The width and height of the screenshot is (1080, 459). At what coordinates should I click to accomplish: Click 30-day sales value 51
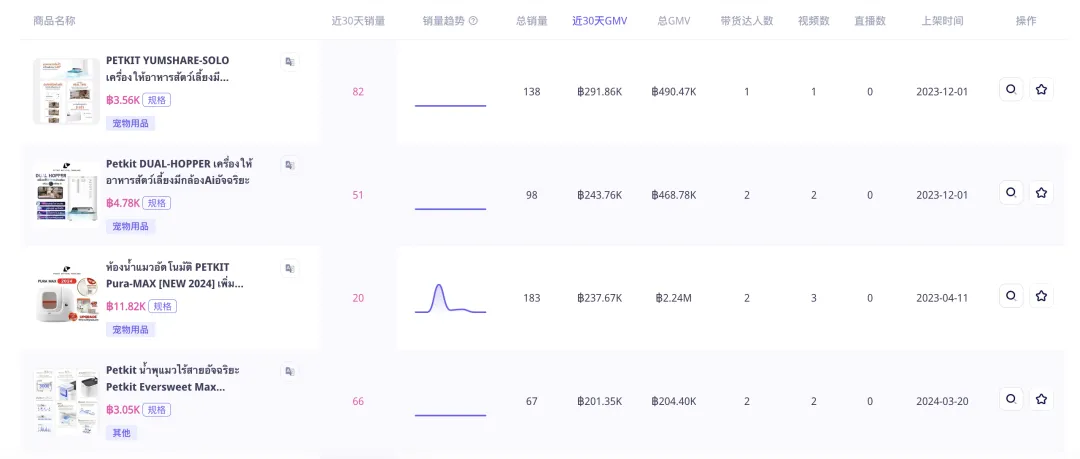pos(357,195)
